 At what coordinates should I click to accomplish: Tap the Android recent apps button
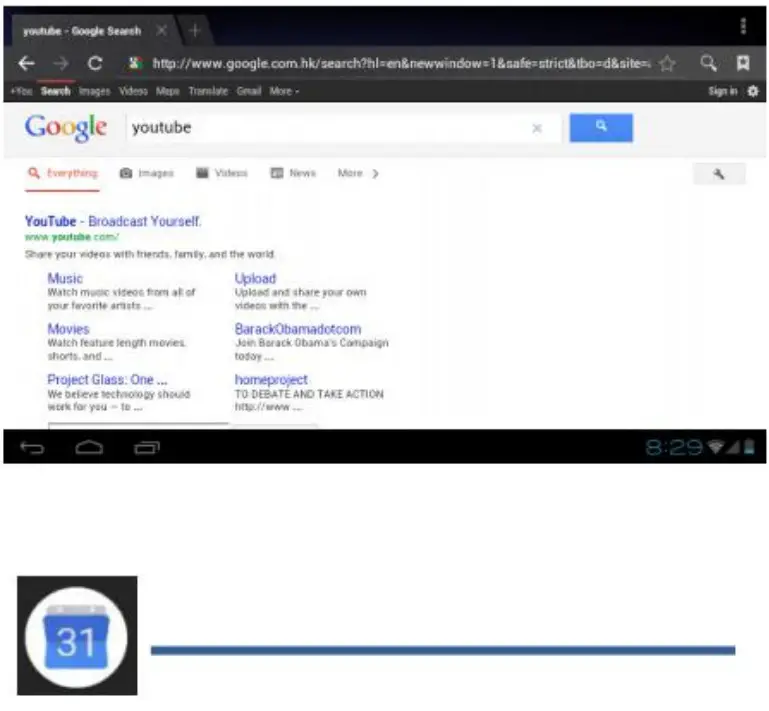pyautogui.click(x=147, y=448)
